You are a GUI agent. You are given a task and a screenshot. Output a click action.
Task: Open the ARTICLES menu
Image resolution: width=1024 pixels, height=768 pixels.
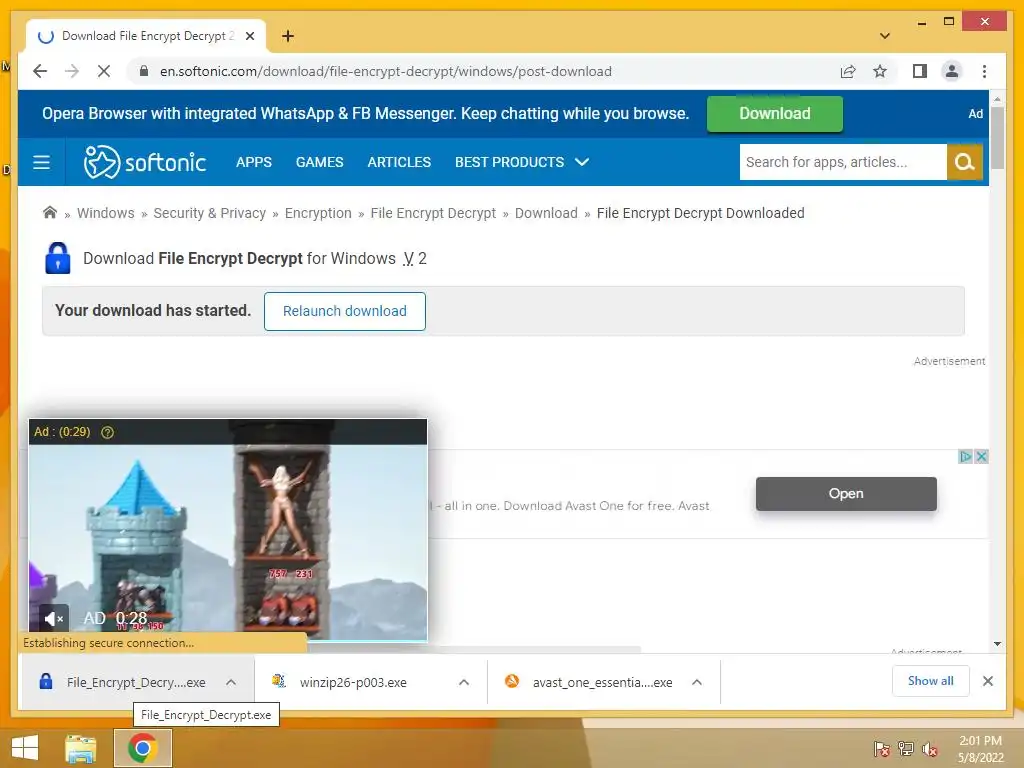pyautogui.click(x=399, y=162)
